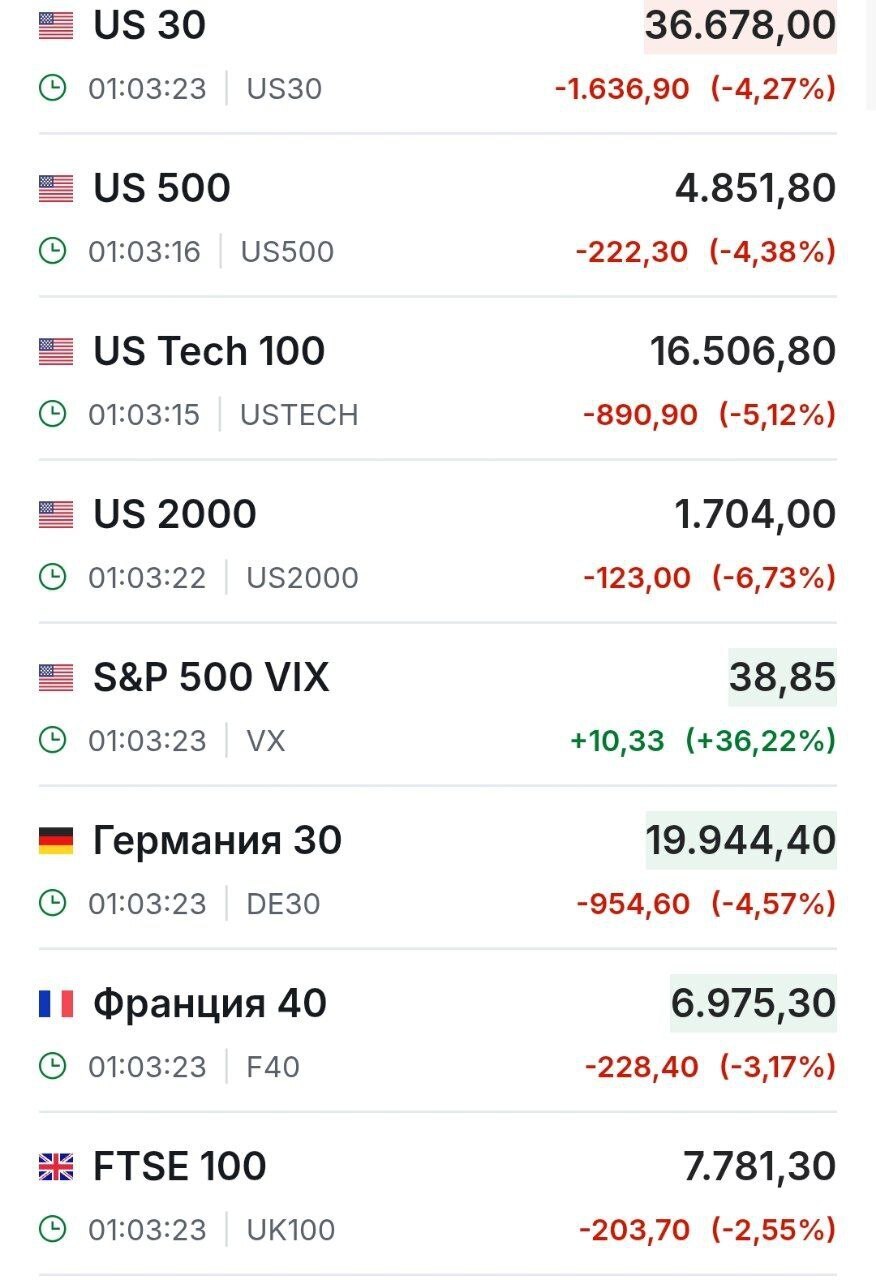Click the UK flag beside FTSE 100
Image resolution: width=876 pixels, height=1280 pixels.
(x=56, y=1167)
